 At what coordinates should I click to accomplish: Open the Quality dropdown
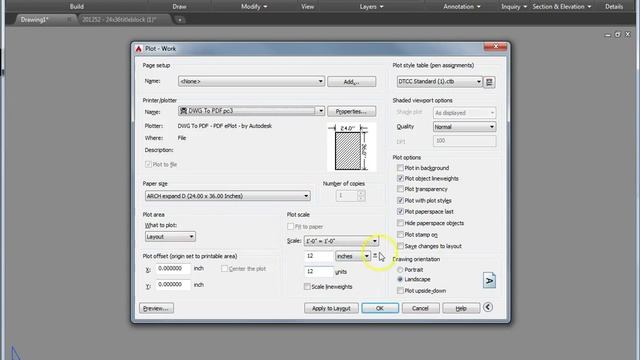[464, 127]
